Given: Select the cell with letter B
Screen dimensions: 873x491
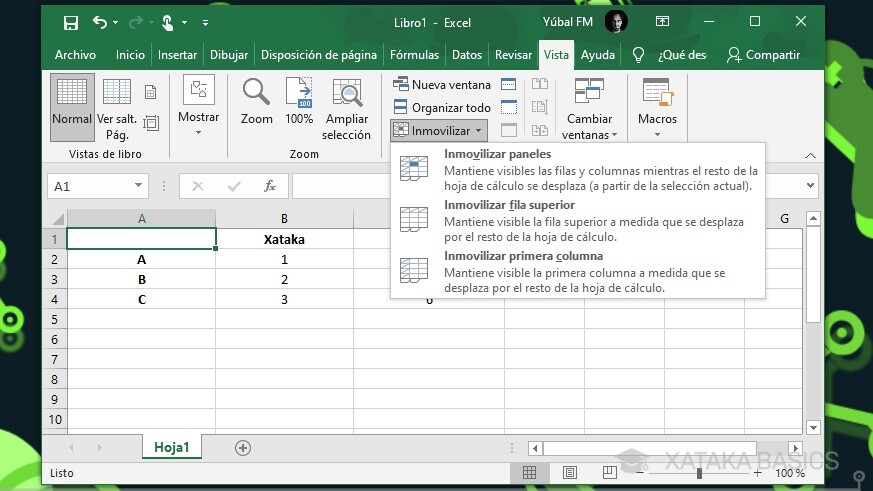Looking at the screenshot, I should click(141, 279).
